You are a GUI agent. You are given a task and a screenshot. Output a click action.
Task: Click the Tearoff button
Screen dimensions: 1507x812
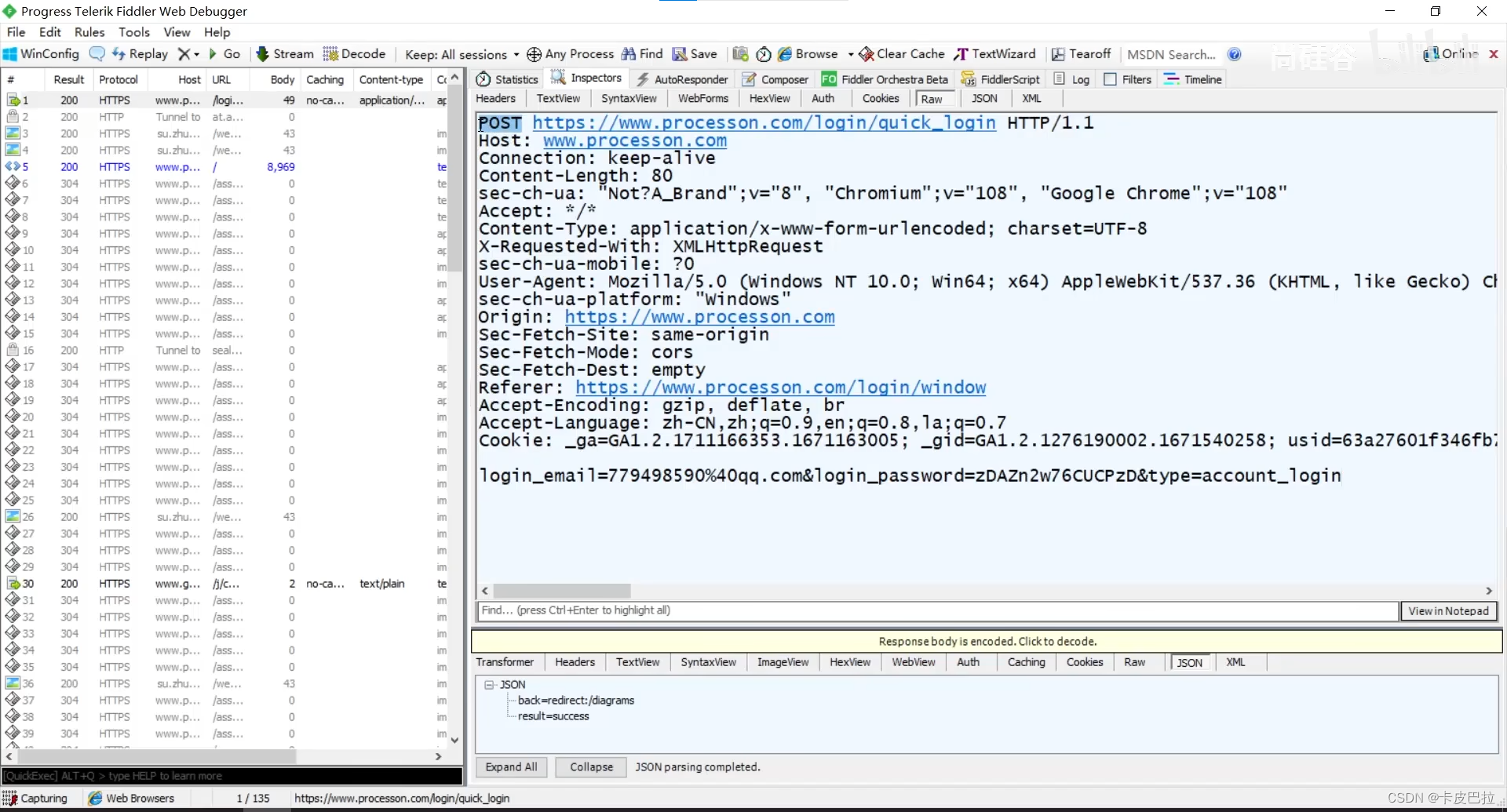(1081, 54)
